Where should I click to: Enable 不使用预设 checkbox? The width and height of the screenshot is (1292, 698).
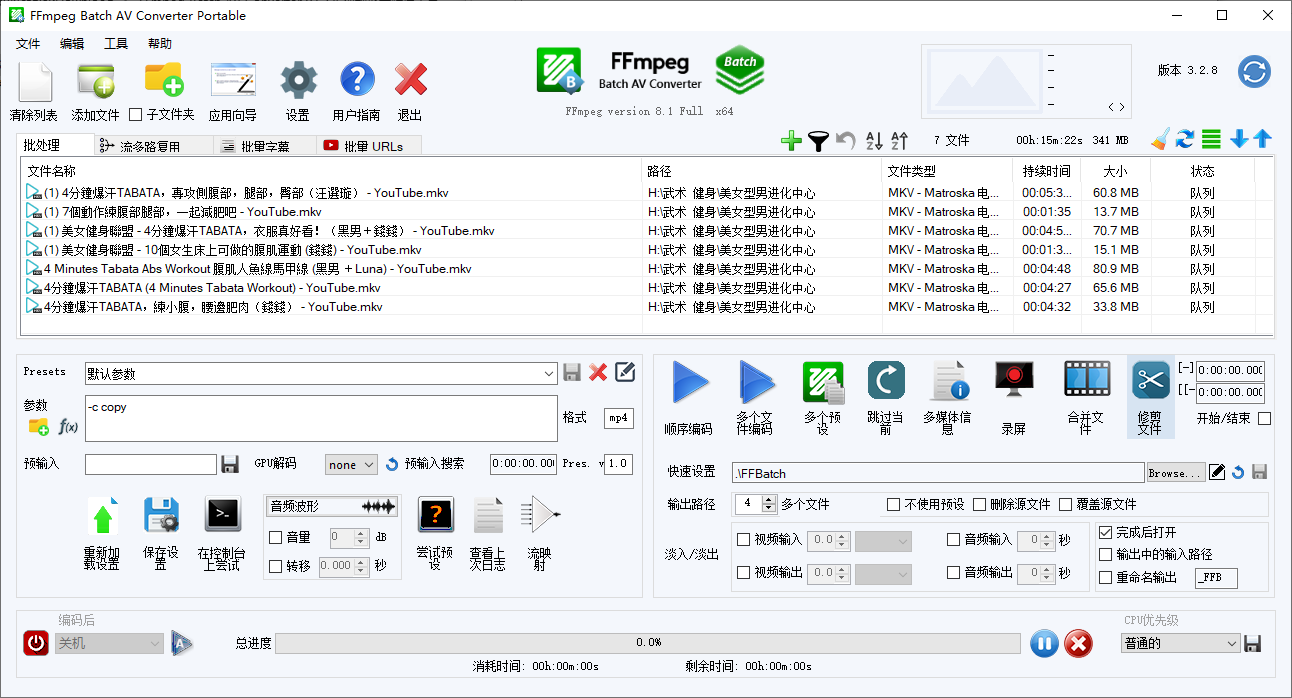click(x=893, y=504)
